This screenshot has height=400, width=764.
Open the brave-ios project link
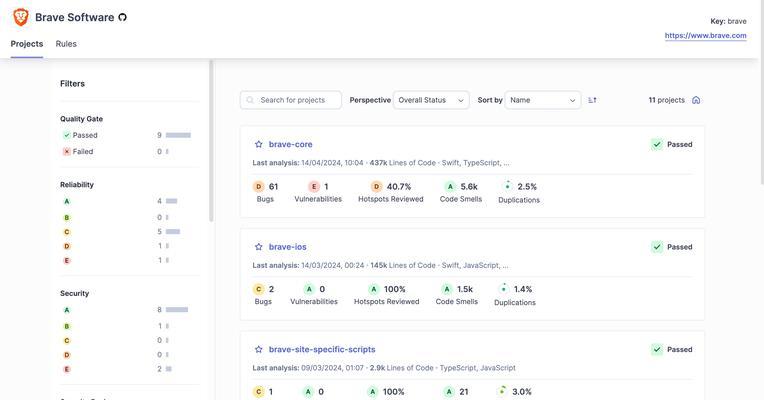tap(287, 247)
